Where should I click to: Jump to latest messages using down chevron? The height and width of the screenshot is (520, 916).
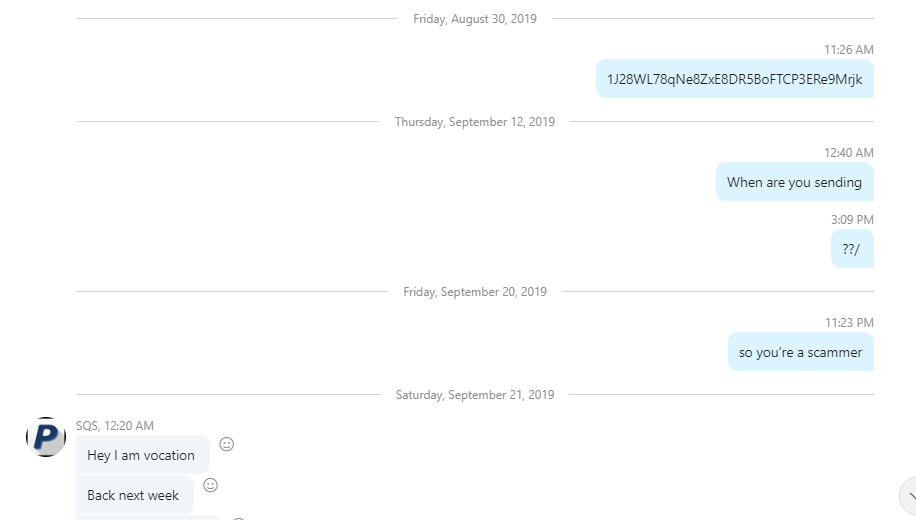[x=910, y=496]
